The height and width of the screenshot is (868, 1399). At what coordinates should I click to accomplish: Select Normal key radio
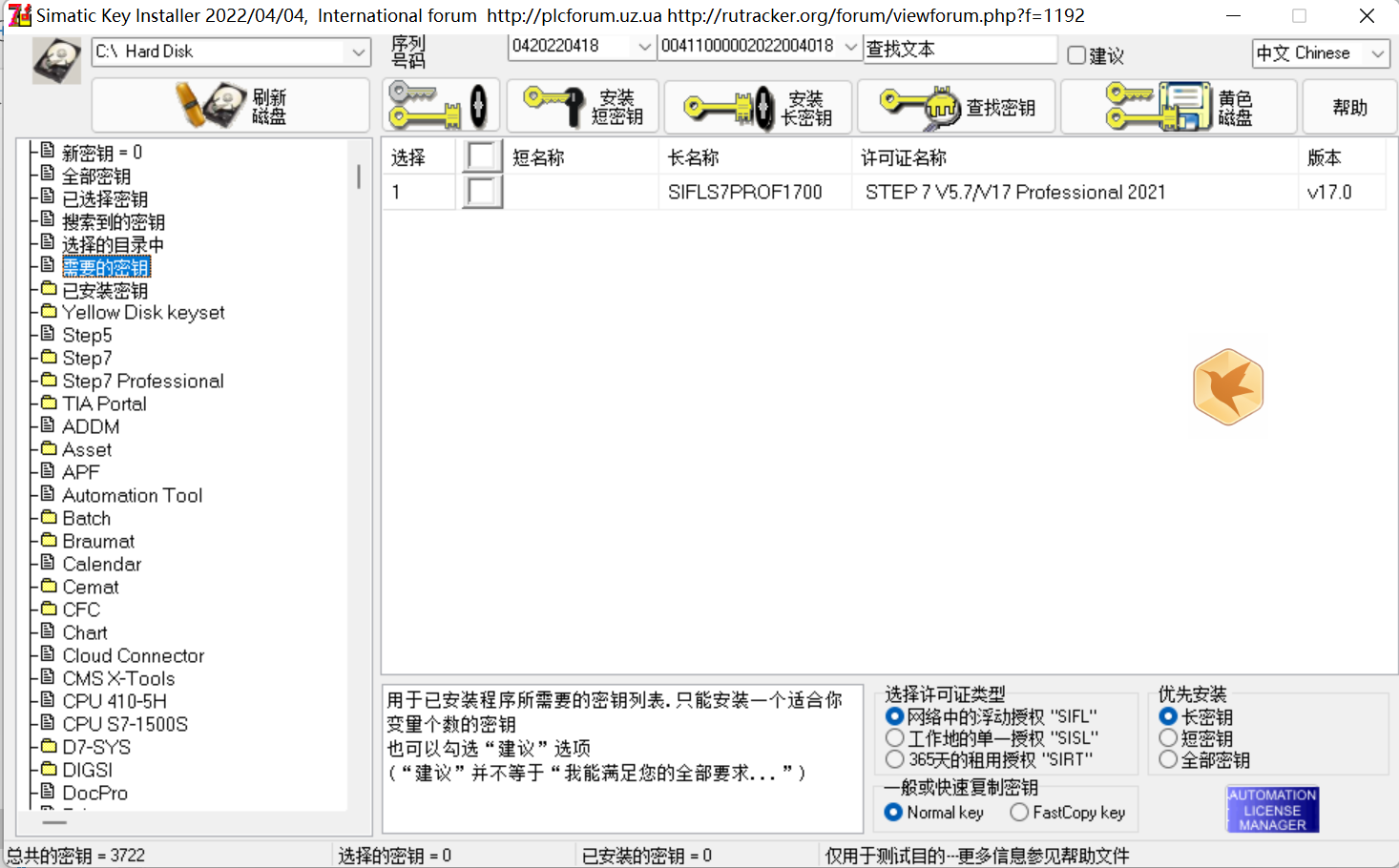point(893,812)
